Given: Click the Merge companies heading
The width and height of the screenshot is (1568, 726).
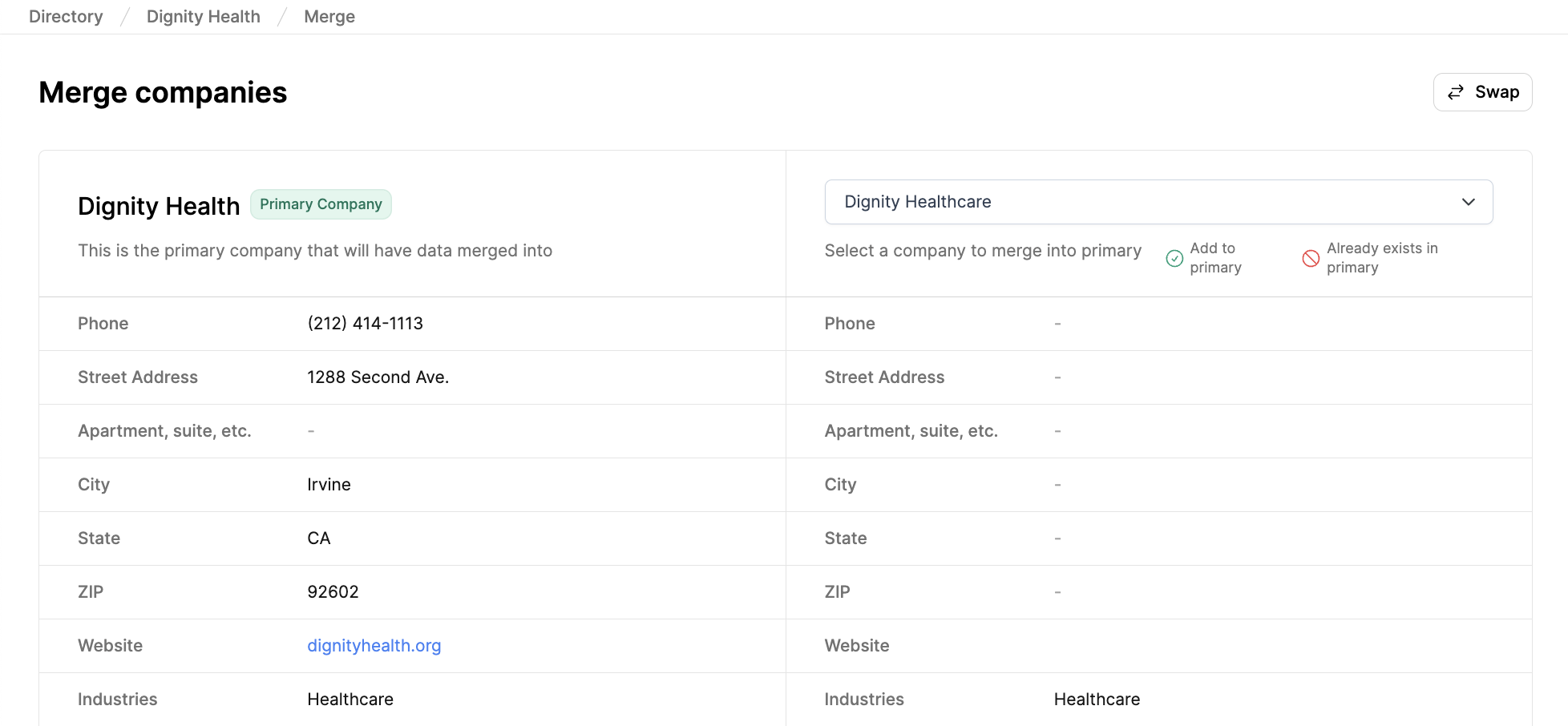Looking at the screenshot, I should point(163,92).
